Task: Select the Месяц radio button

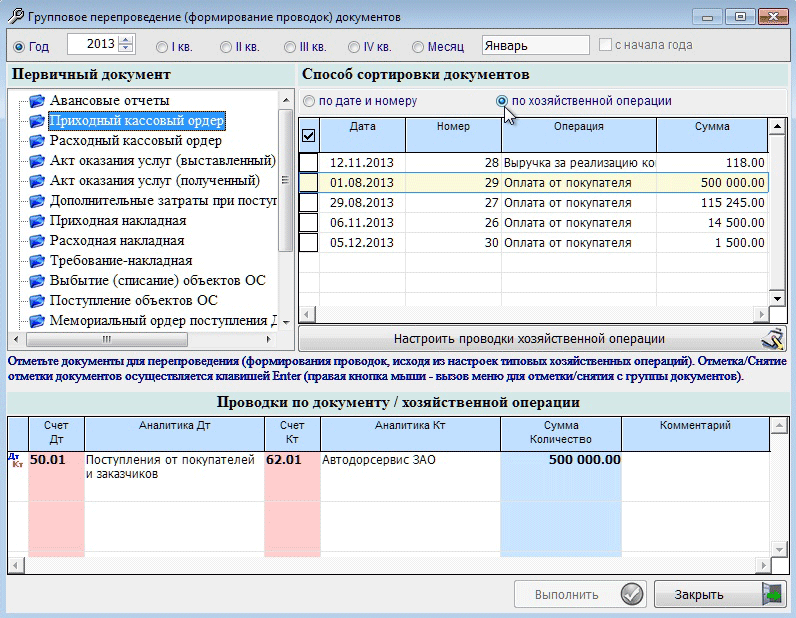Action: pyautogui.click(x=418, y=47)
